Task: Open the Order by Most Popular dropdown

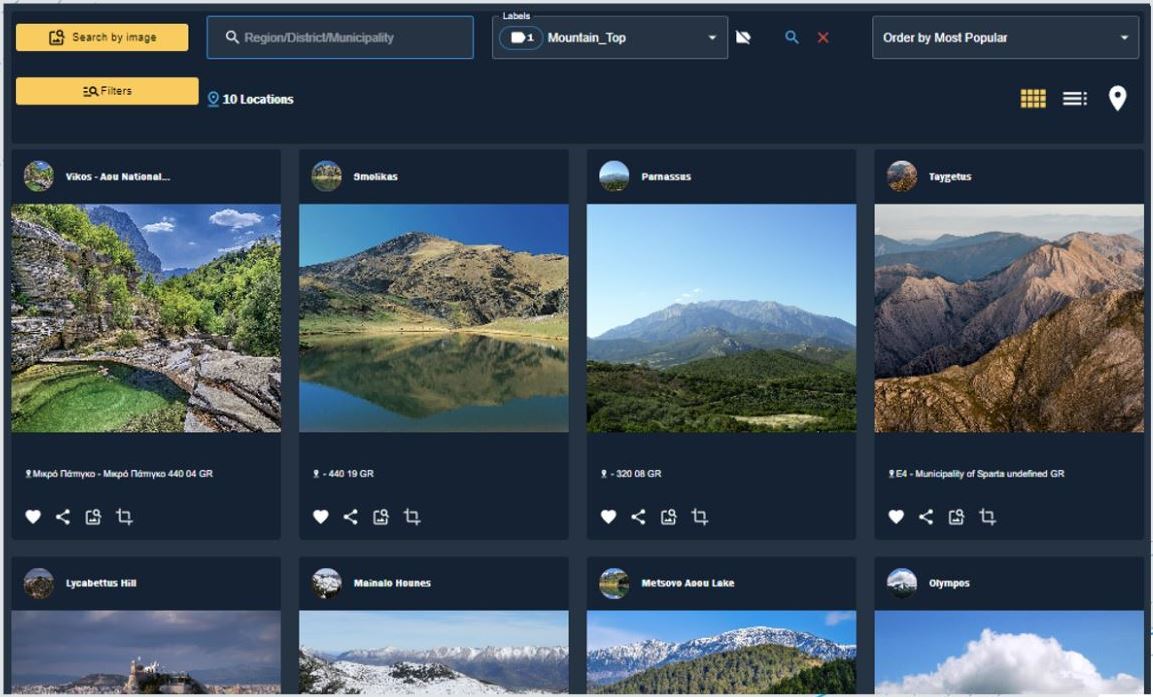Action: coord(1005,37)
